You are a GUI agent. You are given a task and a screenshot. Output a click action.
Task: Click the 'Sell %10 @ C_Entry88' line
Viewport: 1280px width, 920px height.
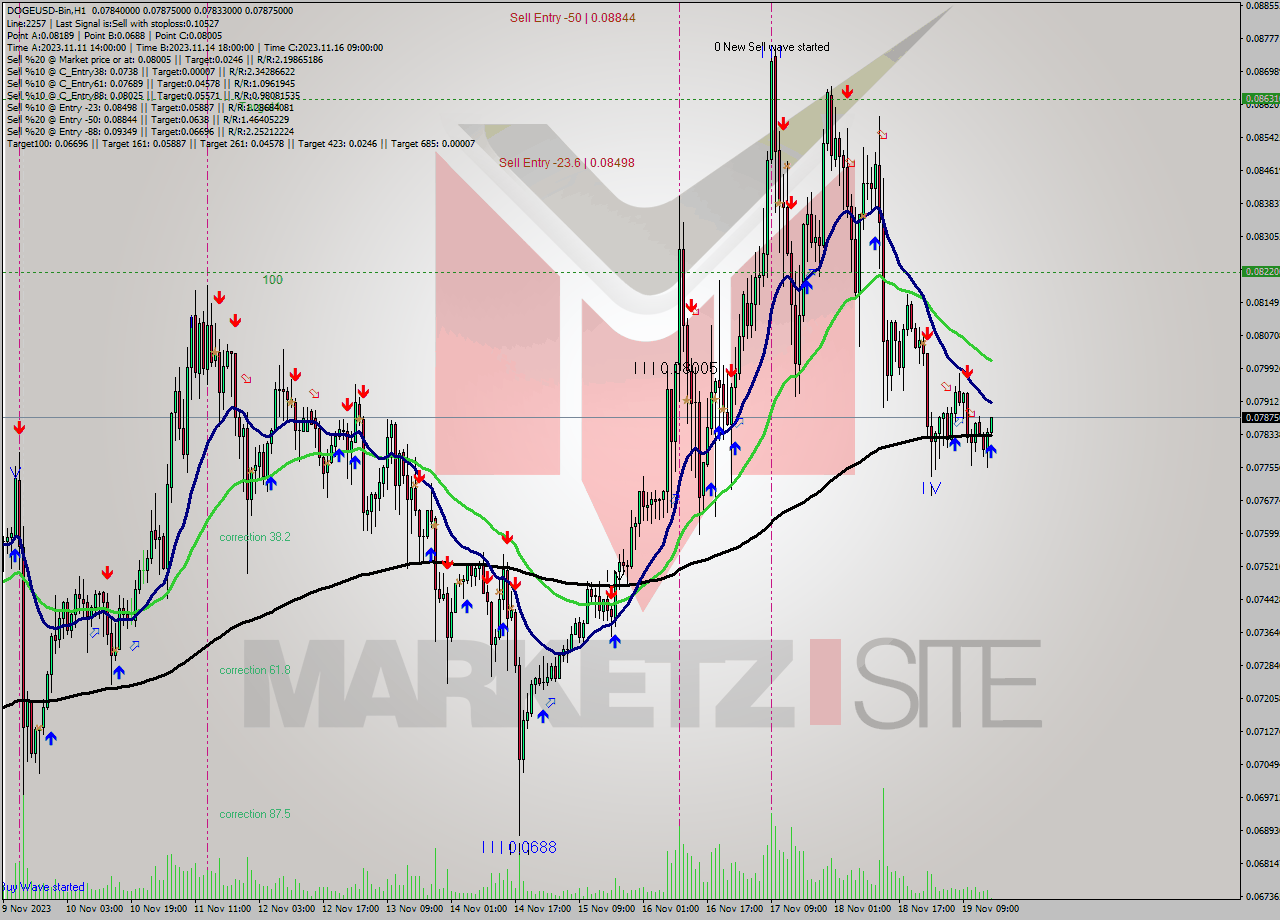pos(153,96)
